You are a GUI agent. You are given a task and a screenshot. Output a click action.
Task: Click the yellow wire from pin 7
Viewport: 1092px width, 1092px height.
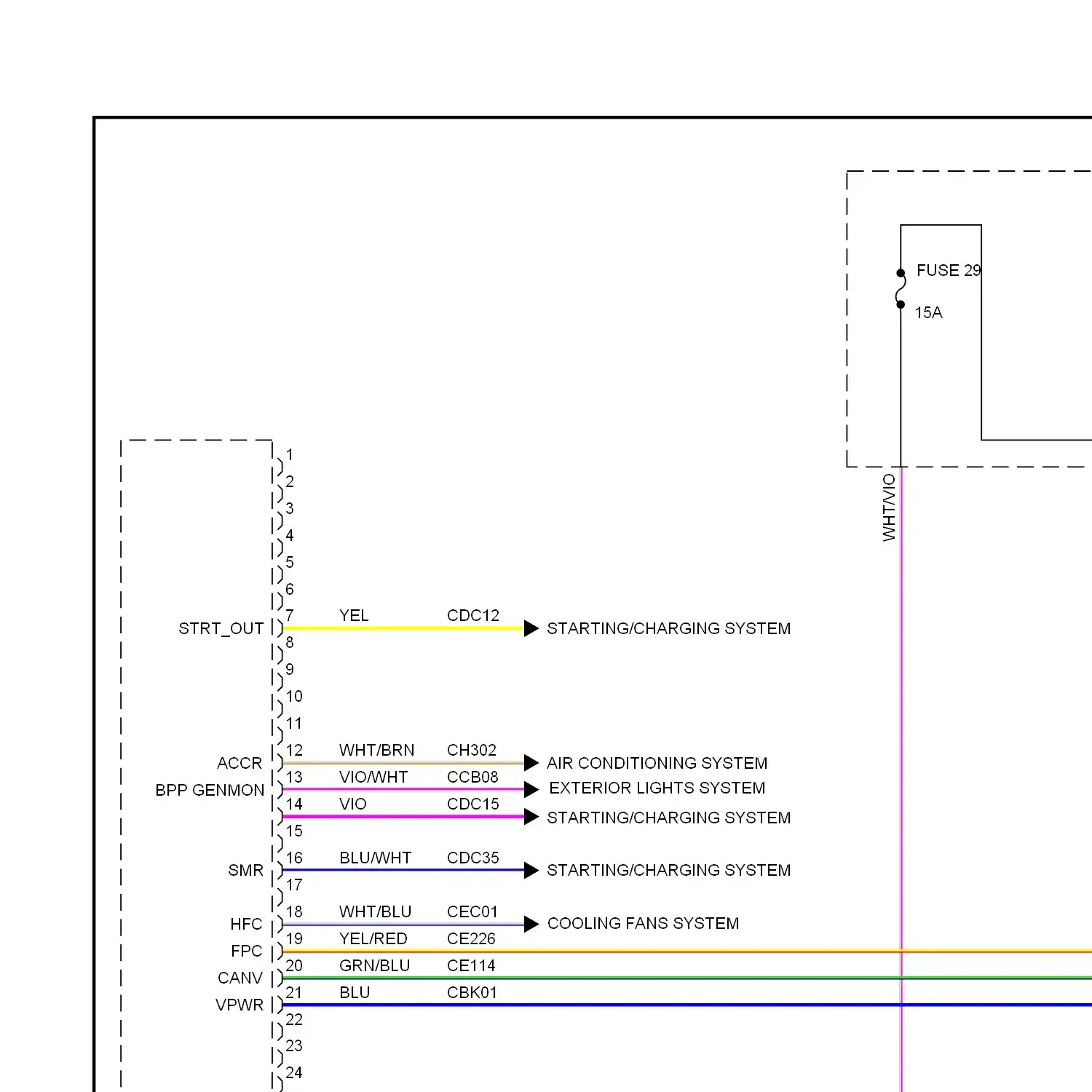(403, 628)
